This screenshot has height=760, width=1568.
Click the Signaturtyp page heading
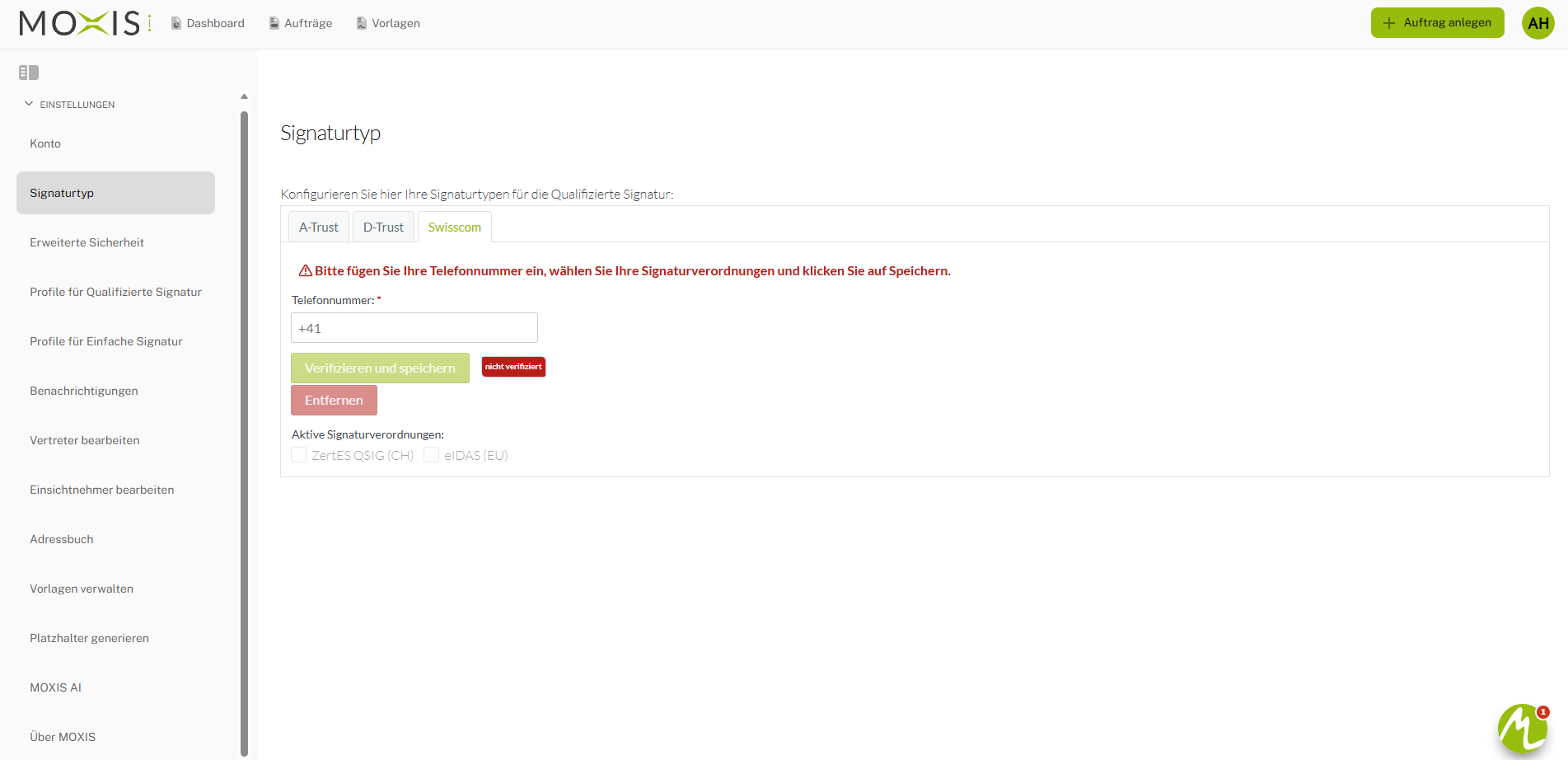[x=330, y=134]
